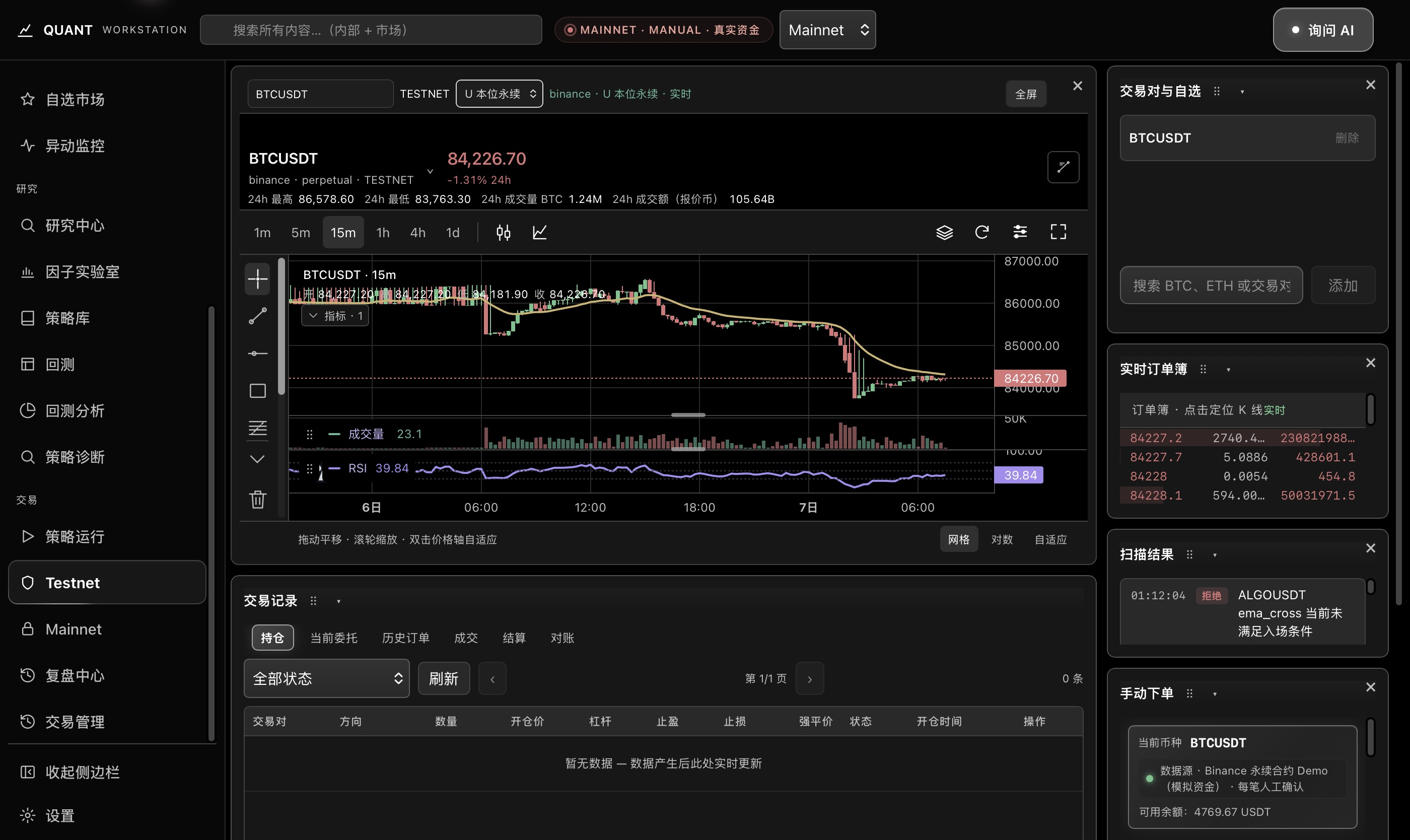
Task: Collapse sidebar via 收起侧边栏
Action: point(108,772)
